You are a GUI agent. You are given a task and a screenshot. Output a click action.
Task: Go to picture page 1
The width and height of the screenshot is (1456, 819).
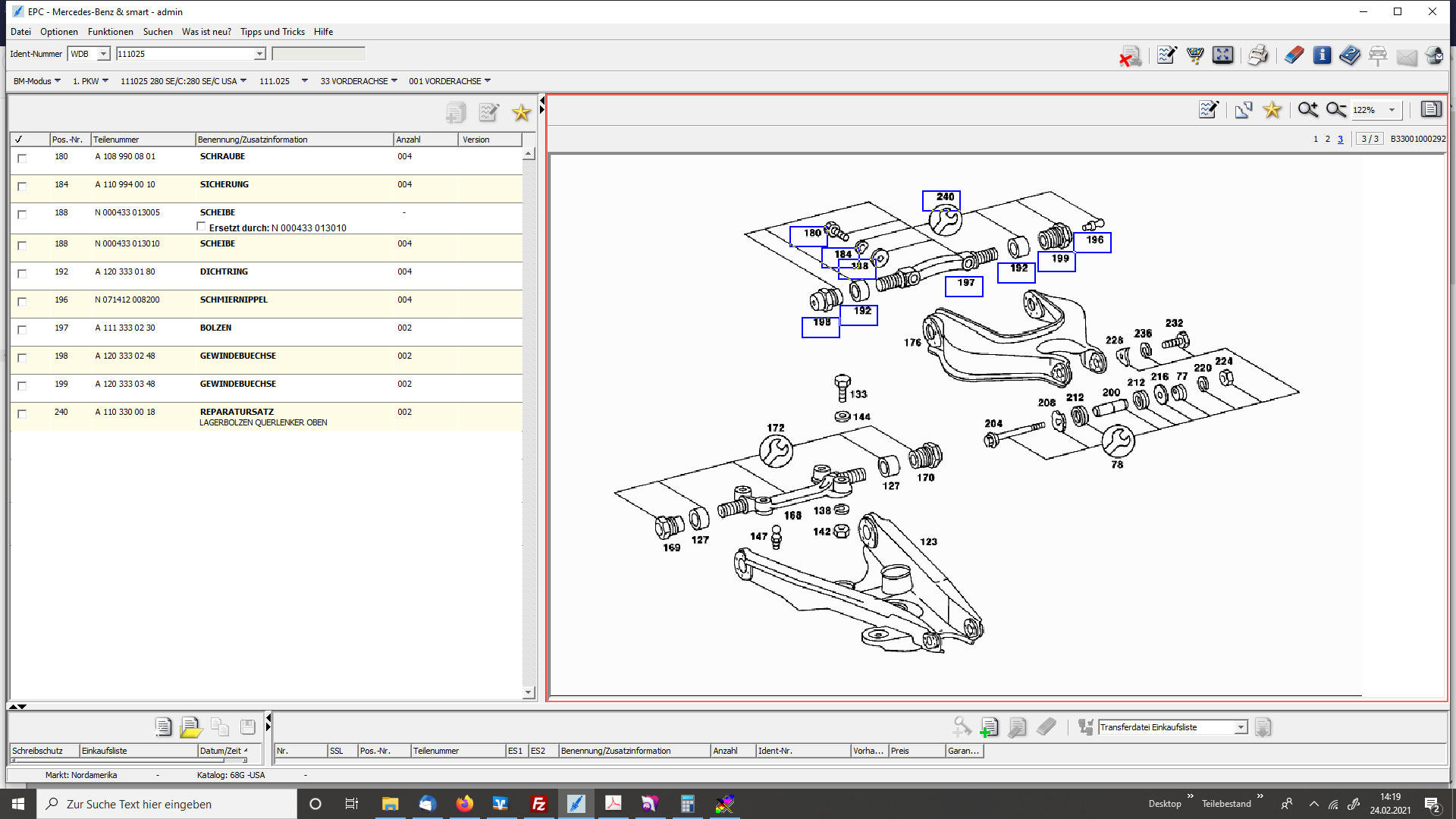tap(1316, 140)
